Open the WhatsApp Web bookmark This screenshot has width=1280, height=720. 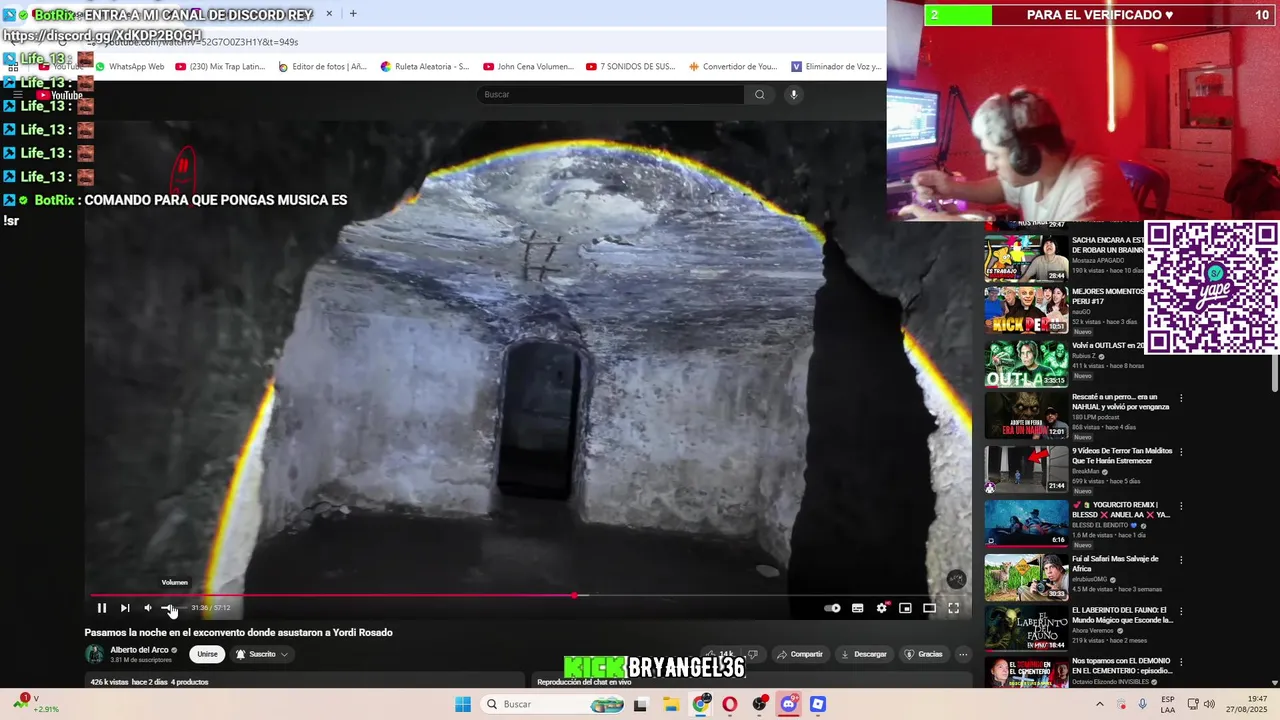click(x=129, y=67)
